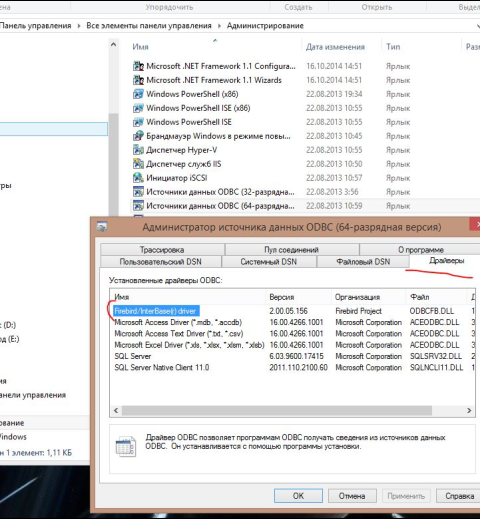Sort the file list by Дата изменения column
Screen dimensions: 480x519
click(x=335, y=47)
